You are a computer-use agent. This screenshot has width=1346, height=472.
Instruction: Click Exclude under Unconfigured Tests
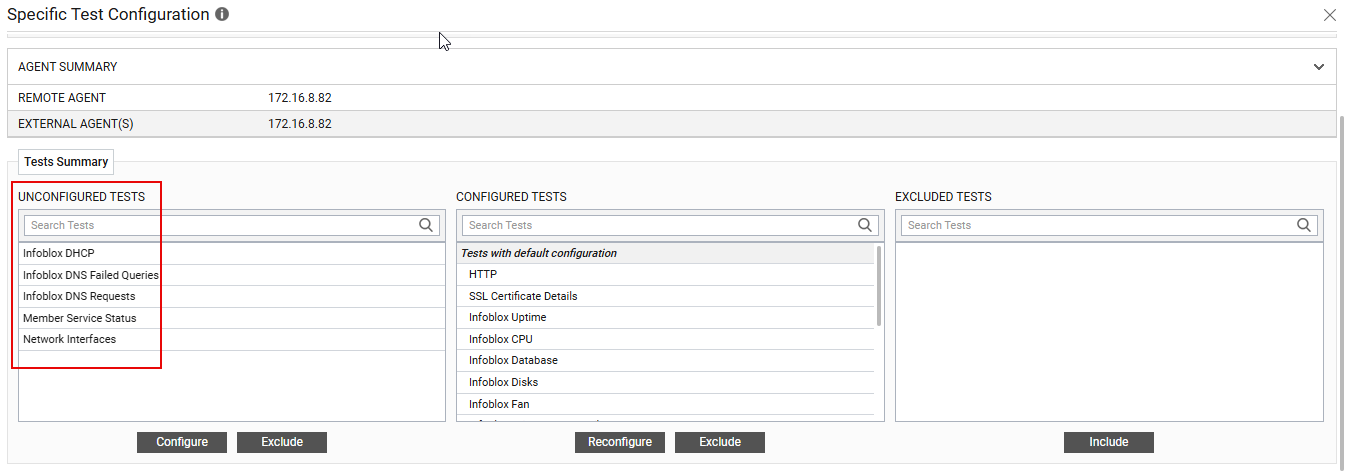click(x=281, y=442)
